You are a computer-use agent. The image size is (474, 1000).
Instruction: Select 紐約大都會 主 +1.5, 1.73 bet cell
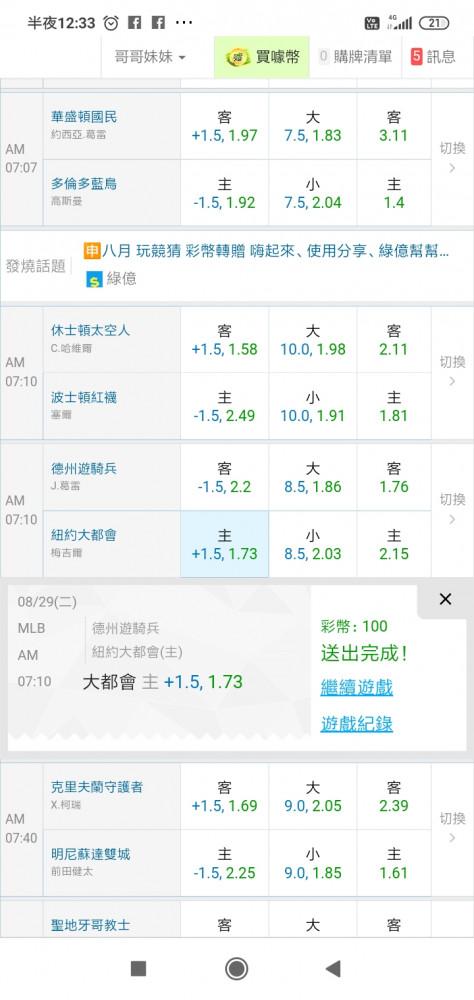[225, 544]
